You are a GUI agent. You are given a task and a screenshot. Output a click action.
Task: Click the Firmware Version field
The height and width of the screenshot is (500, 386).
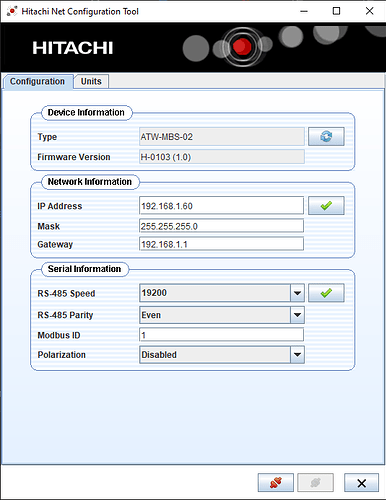tap(222, 157)
